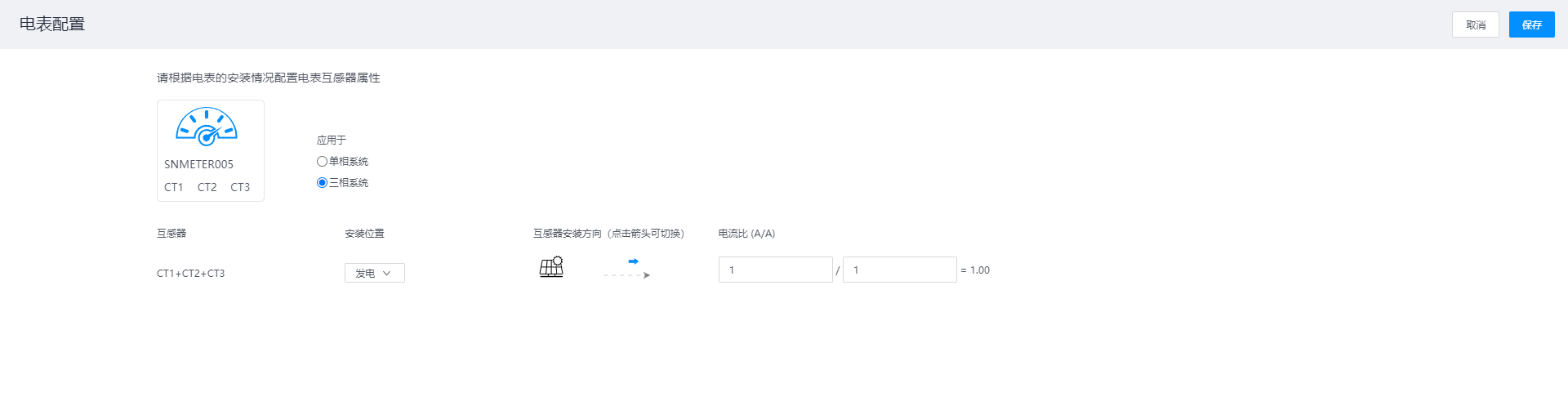1568x397 pixels.
Task: Click the 互感器安装方向 column header
Action: coord(608,234)
